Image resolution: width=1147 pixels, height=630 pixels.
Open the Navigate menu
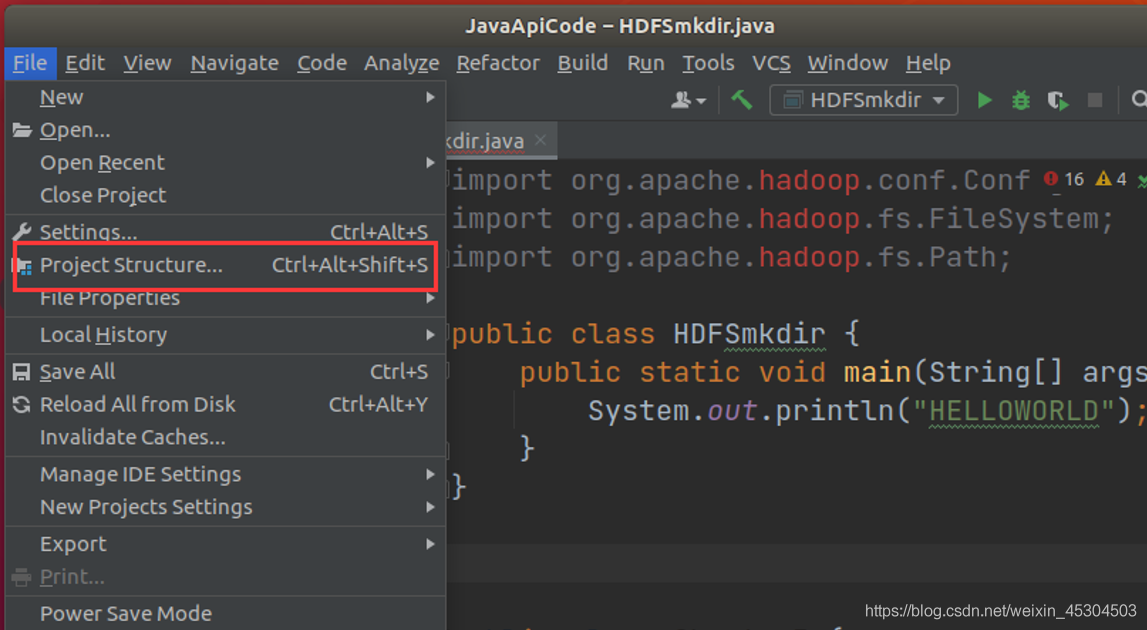[234, 64]
